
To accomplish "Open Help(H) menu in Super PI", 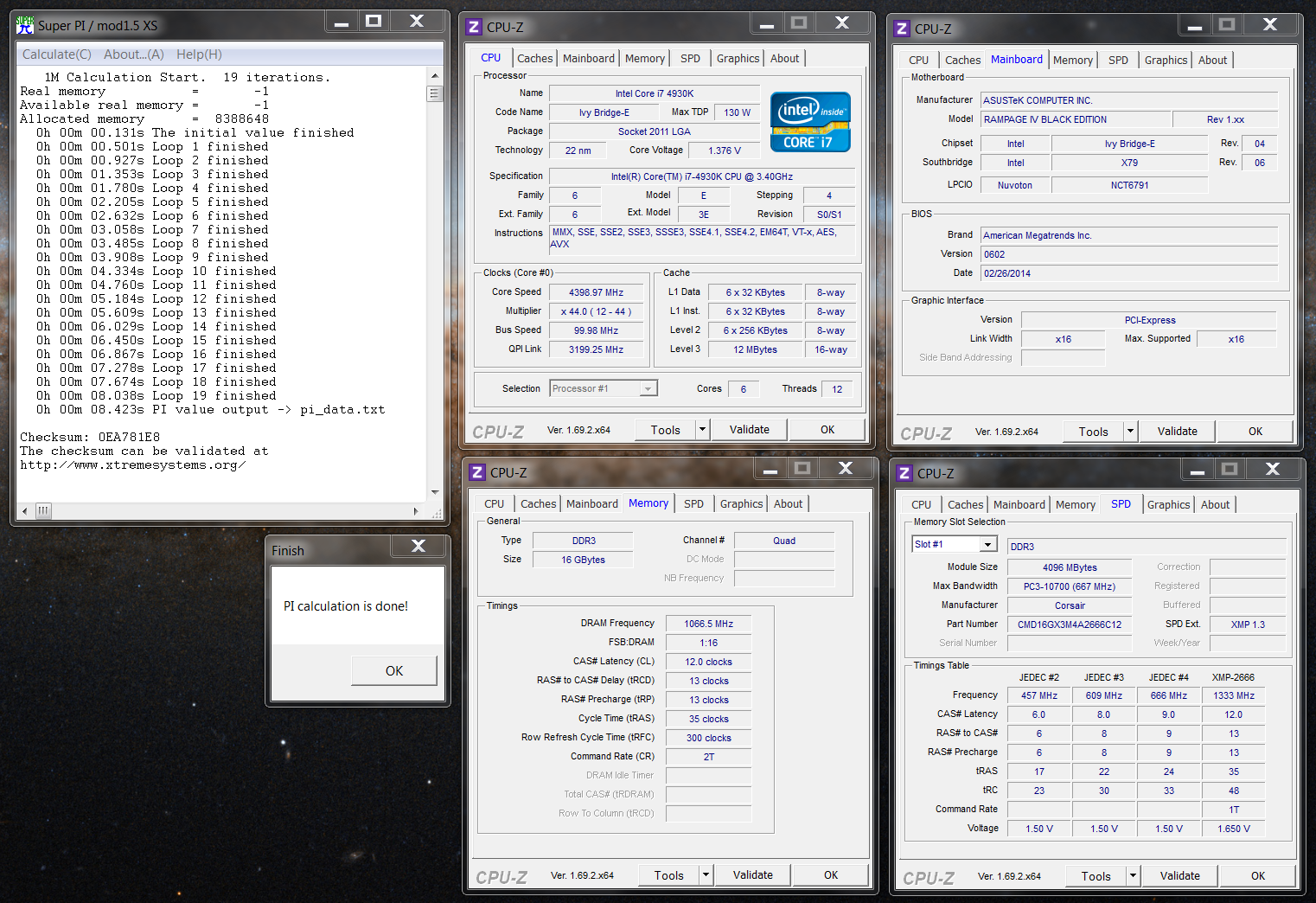I will [x=200, y=54].
